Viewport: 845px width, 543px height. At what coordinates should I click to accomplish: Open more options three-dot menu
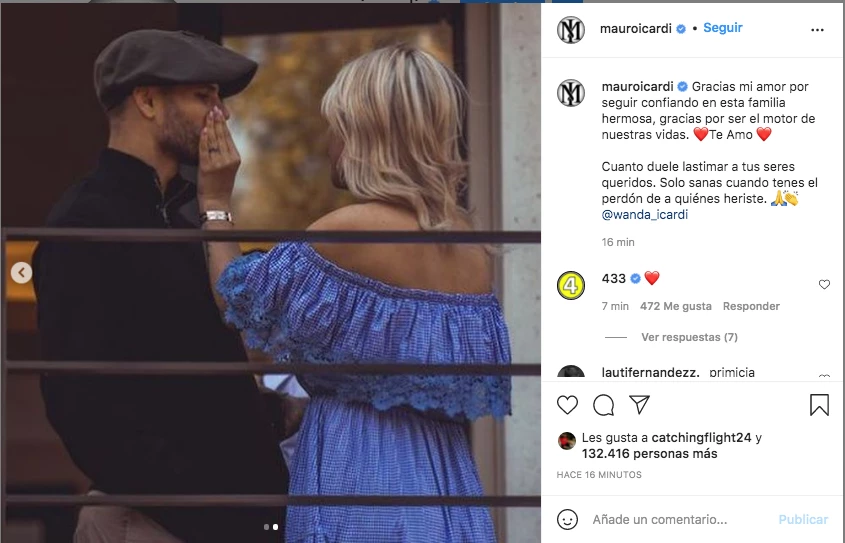pos(817,30)
